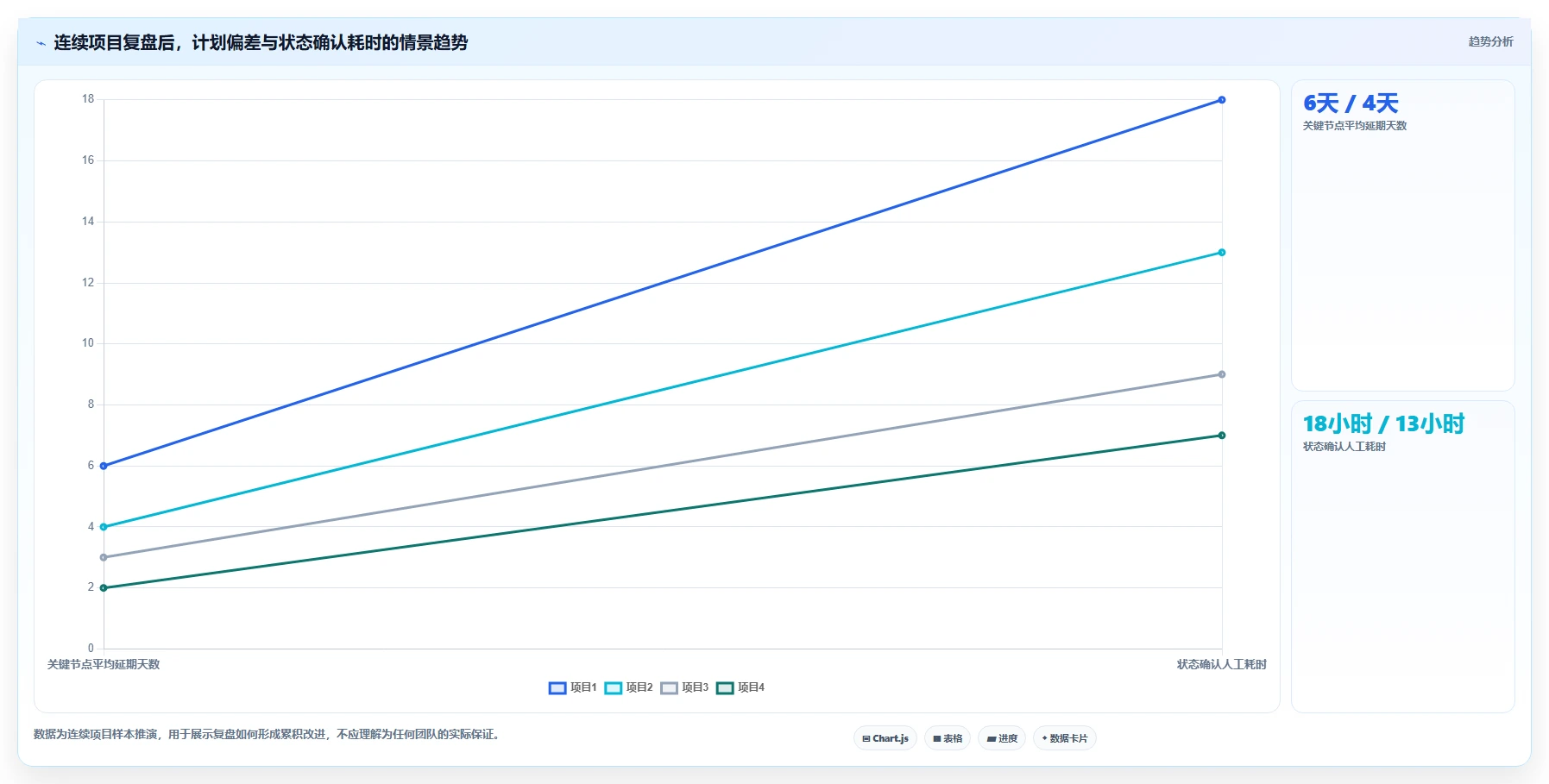Viewport: 1549px width, 784px height.
Task: Click the blue 项目1 start point at 6
Action: click(x=104, y=466)
